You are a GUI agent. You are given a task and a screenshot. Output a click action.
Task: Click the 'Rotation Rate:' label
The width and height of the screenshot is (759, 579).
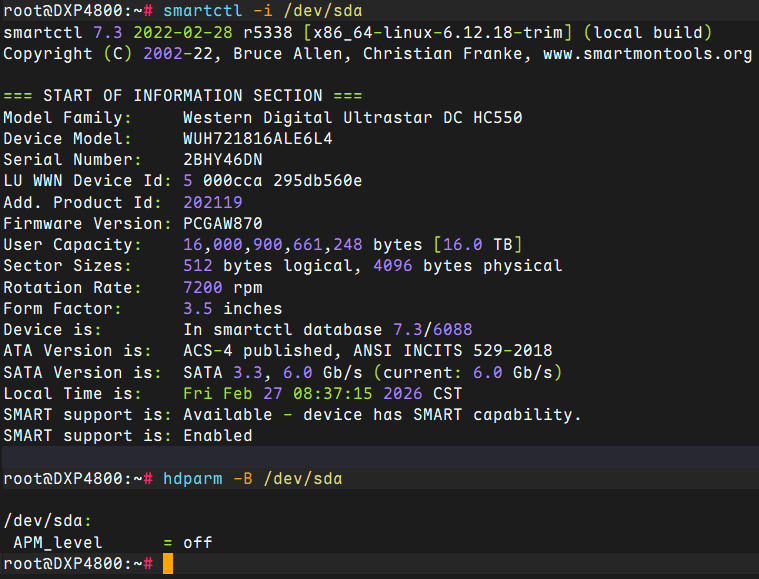tap(72, 288)
